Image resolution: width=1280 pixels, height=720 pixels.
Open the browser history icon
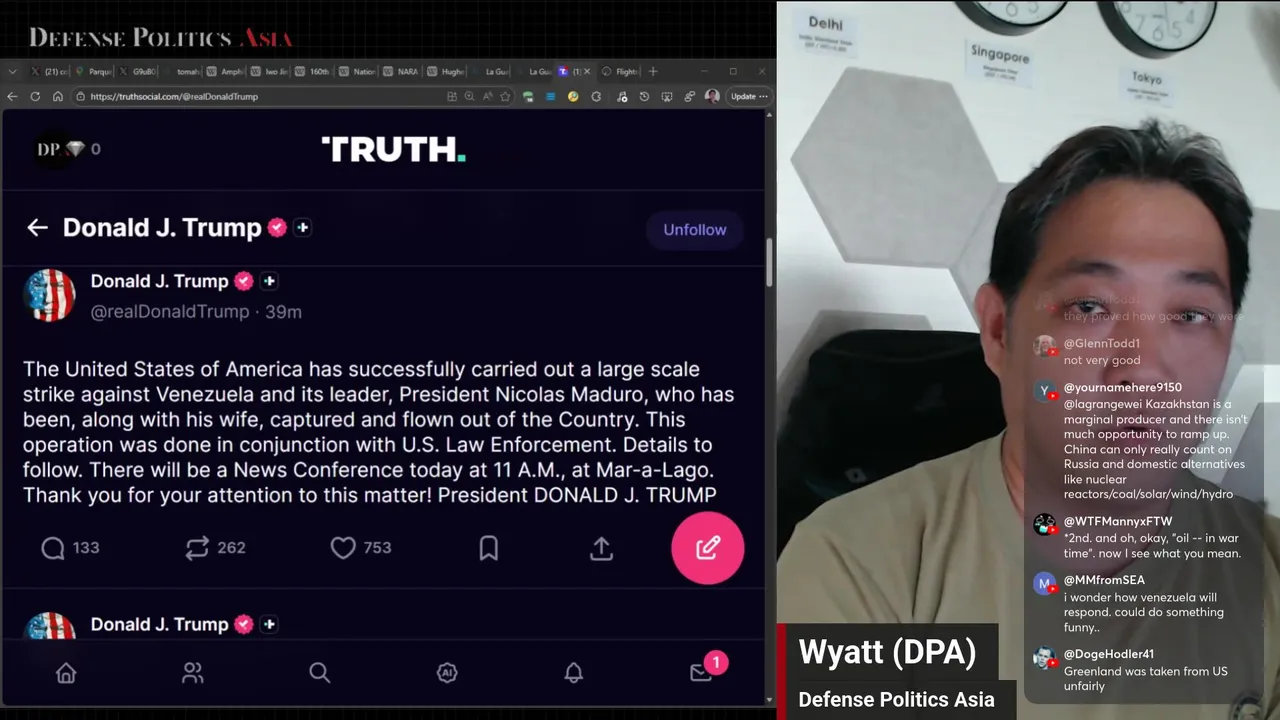(644, 96)
